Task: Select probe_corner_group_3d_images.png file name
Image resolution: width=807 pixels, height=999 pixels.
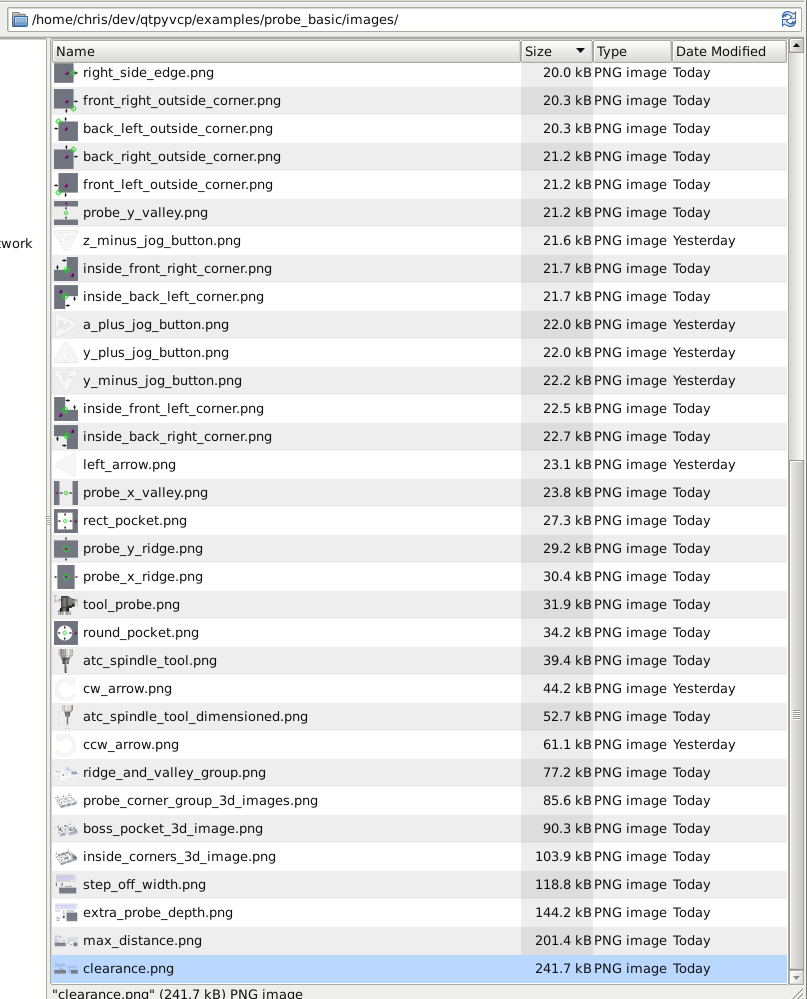Action: (x=200, y=801)
